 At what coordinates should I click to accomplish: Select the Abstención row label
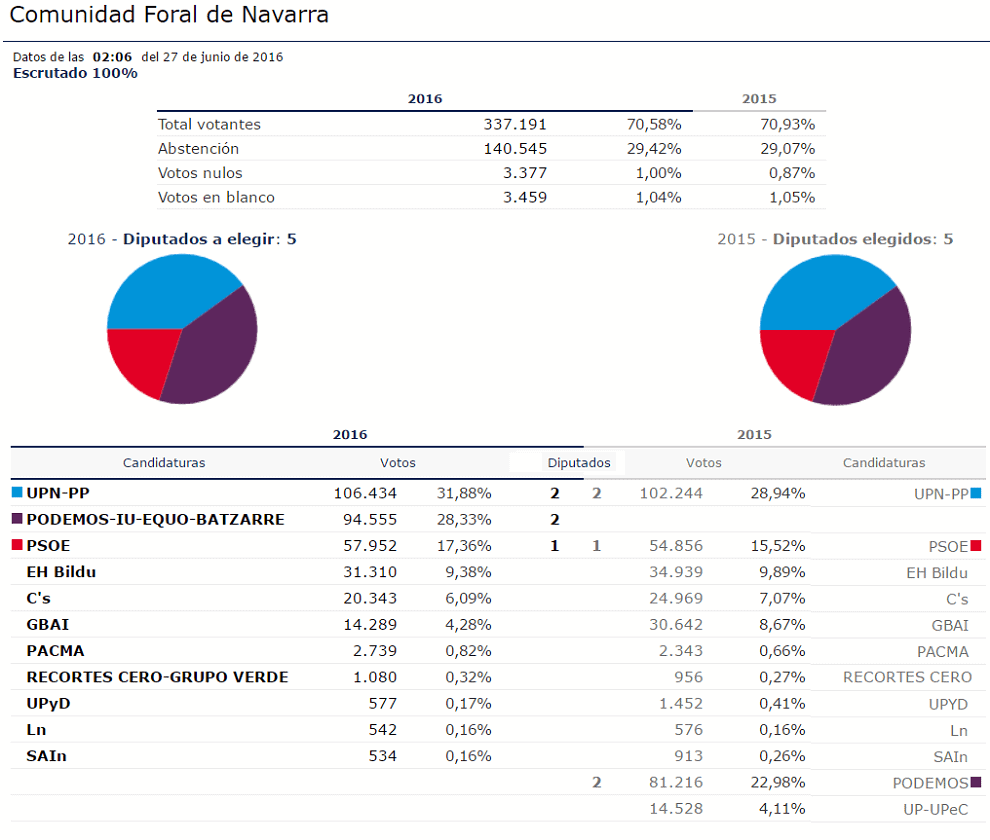pyautogui.click(x=198, y=149)
